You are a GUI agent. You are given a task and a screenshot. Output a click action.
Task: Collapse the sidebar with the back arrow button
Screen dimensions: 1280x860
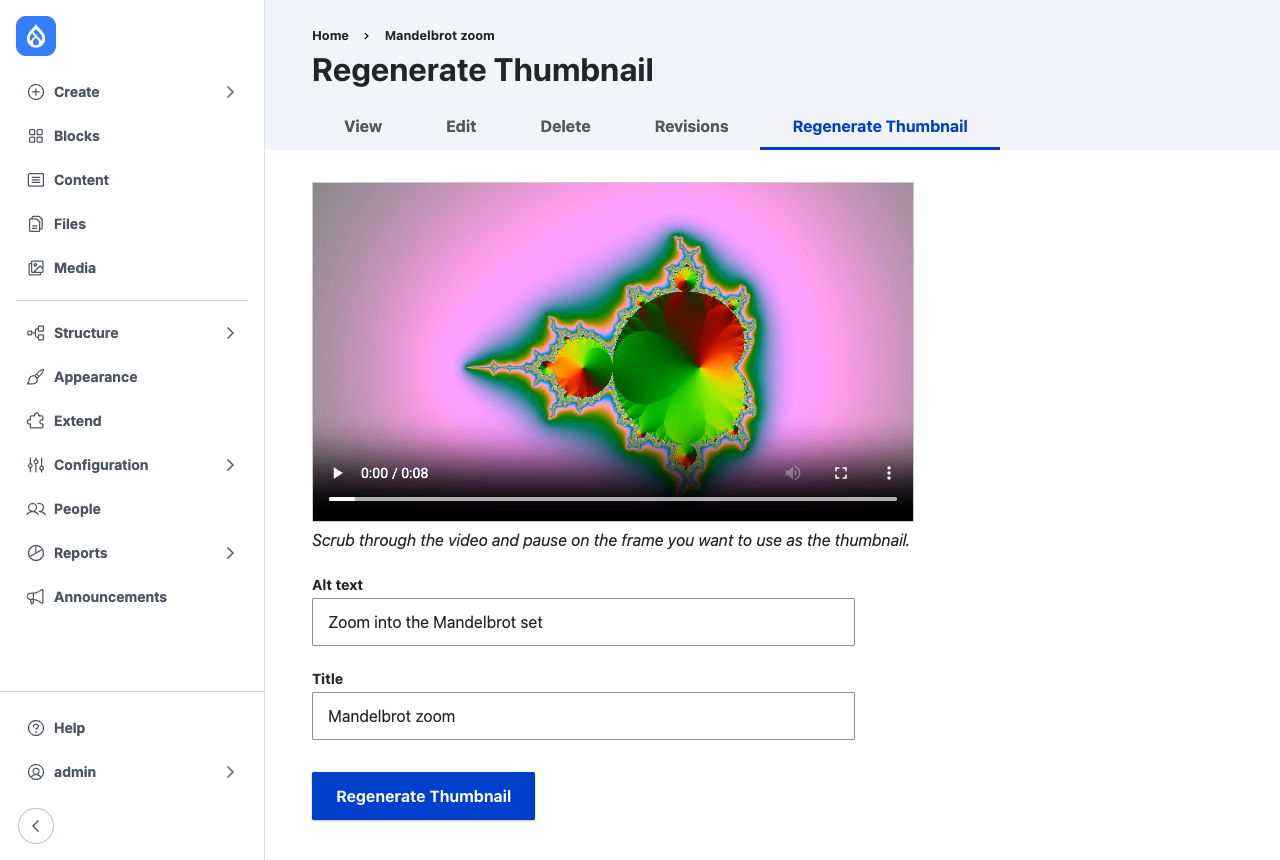tap(36, 826)
